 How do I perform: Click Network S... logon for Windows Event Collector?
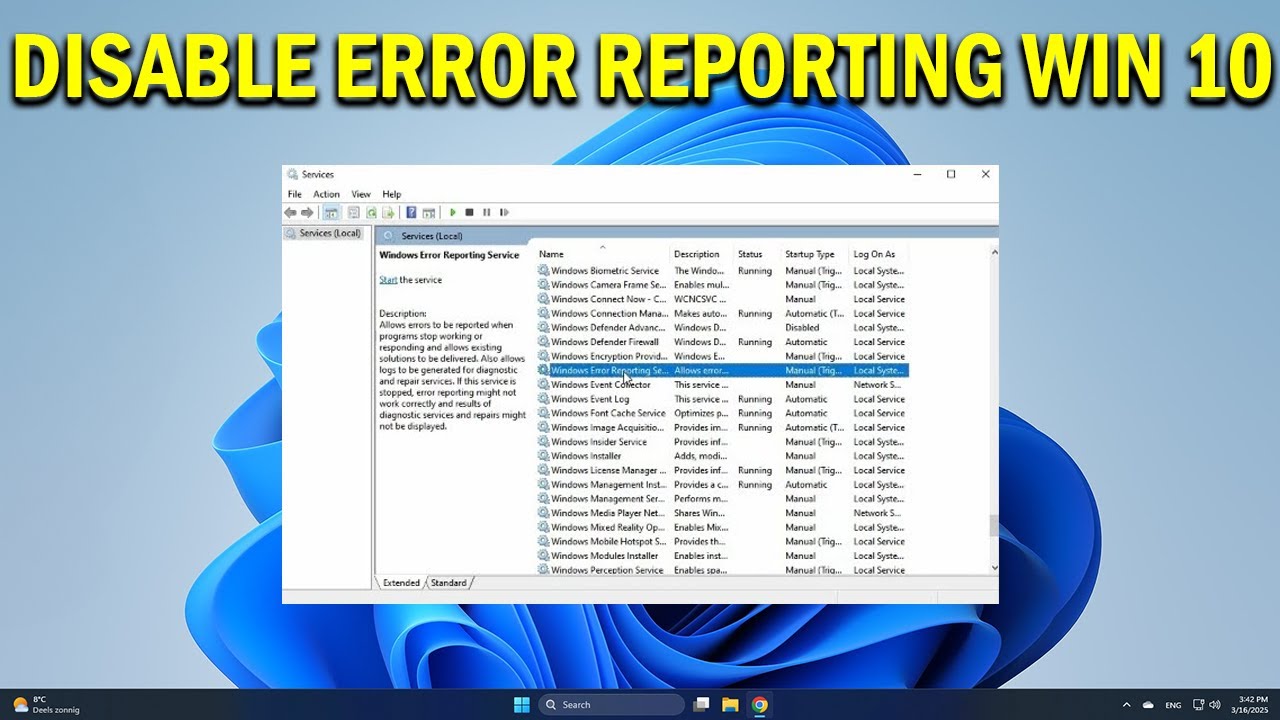pyautogui.click(x=877, y=385)
